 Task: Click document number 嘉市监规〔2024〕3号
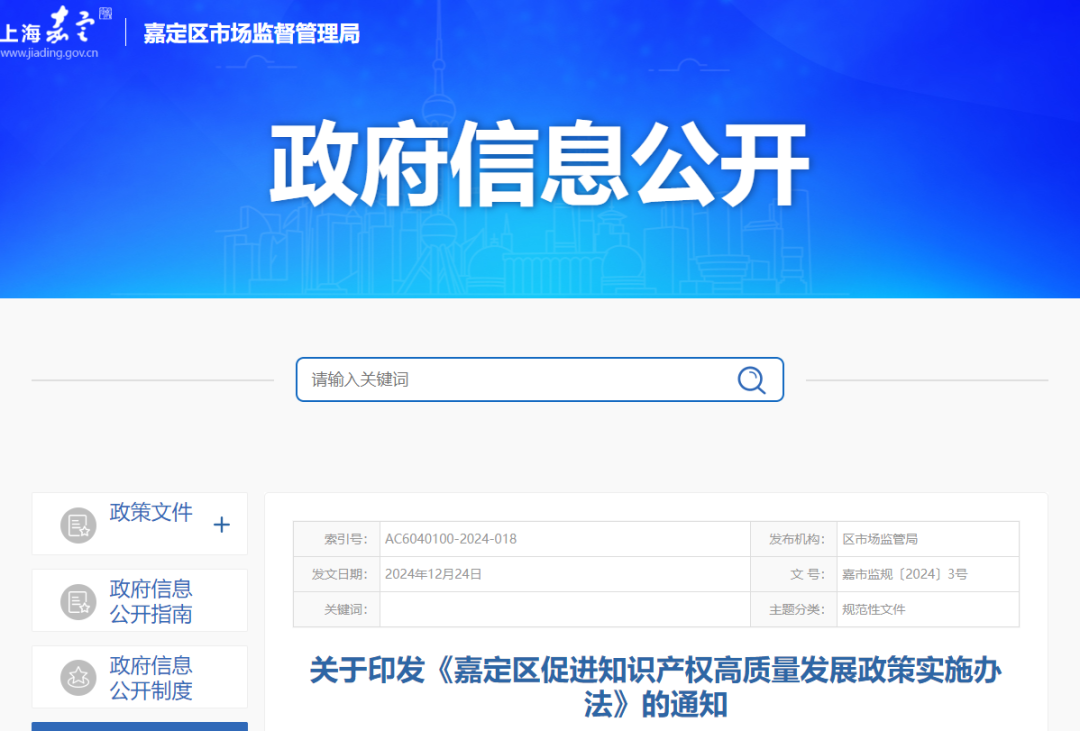pyautogui.click(x=904, y=574)
